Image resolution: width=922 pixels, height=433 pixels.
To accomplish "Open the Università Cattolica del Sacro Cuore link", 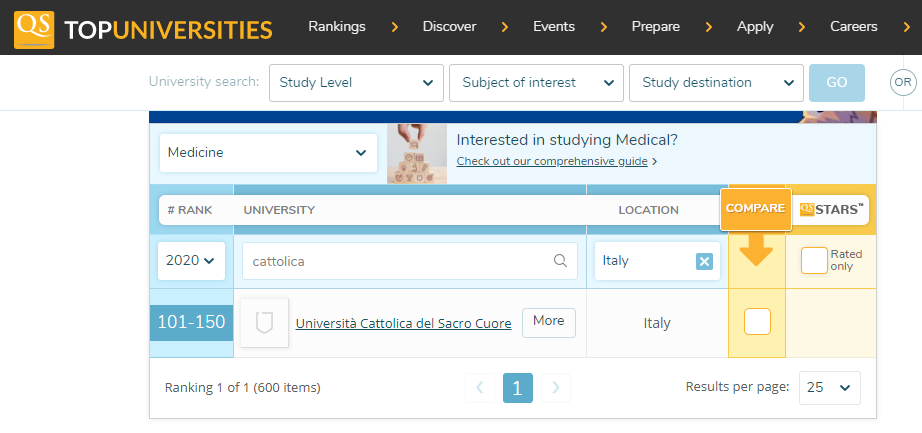I will pos(403,323).
